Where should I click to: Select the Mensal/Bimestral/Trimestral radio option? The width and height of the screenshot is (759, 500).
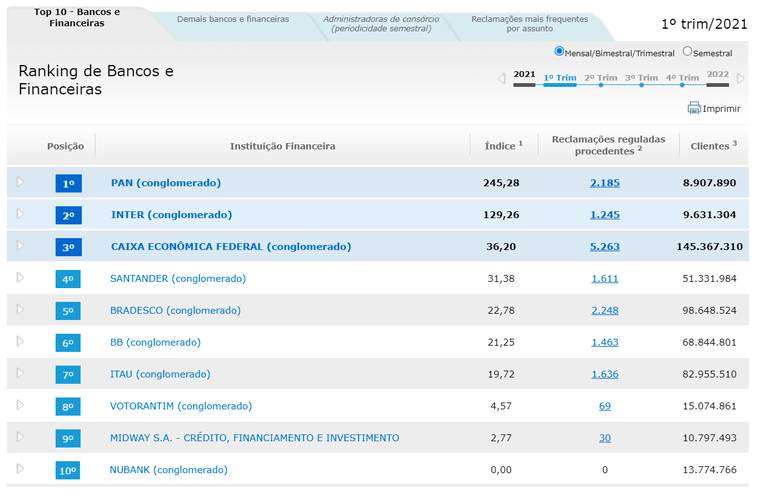click(x=559, y=51)
